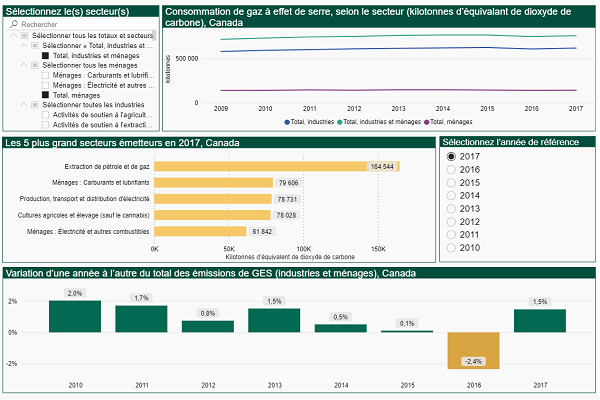Check 'Ménages : Carburants et lubrifiants' checkbox
The height and width of the screenshot is (400, 600).
click(x=46, y=75)
